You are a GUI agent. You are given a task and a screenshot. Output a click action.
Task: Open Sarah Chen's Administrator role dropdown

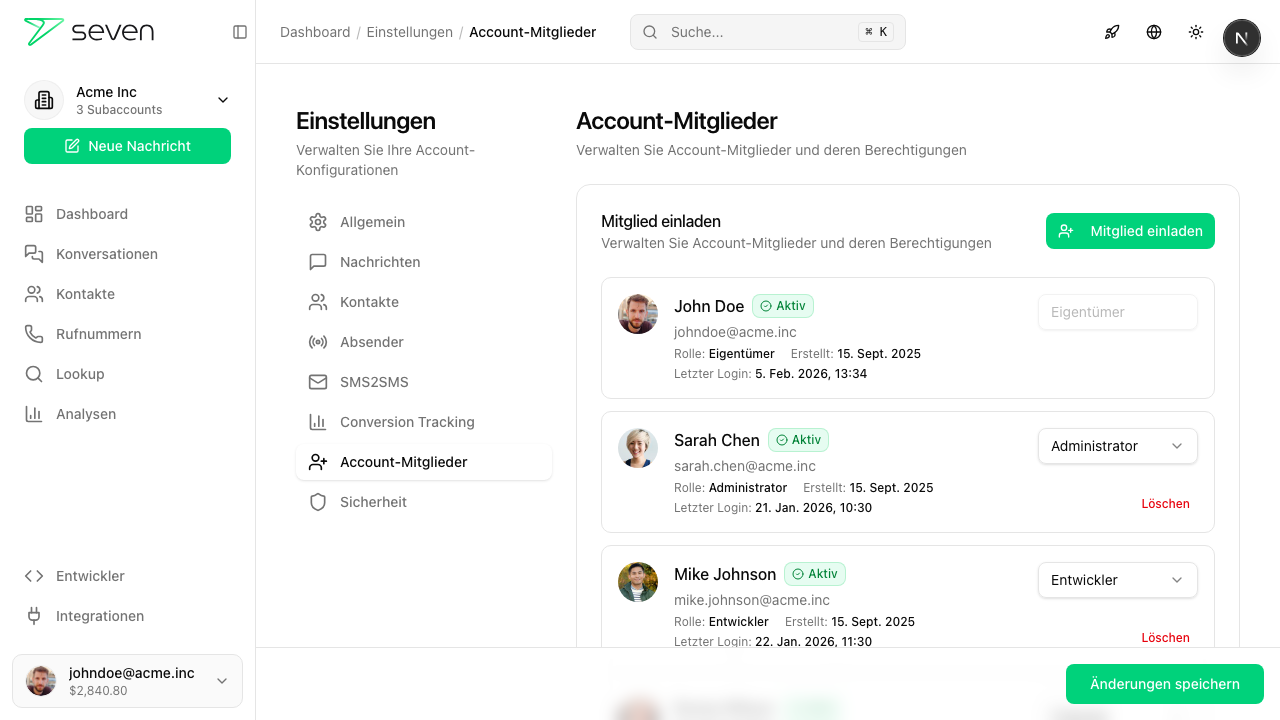1117,446
